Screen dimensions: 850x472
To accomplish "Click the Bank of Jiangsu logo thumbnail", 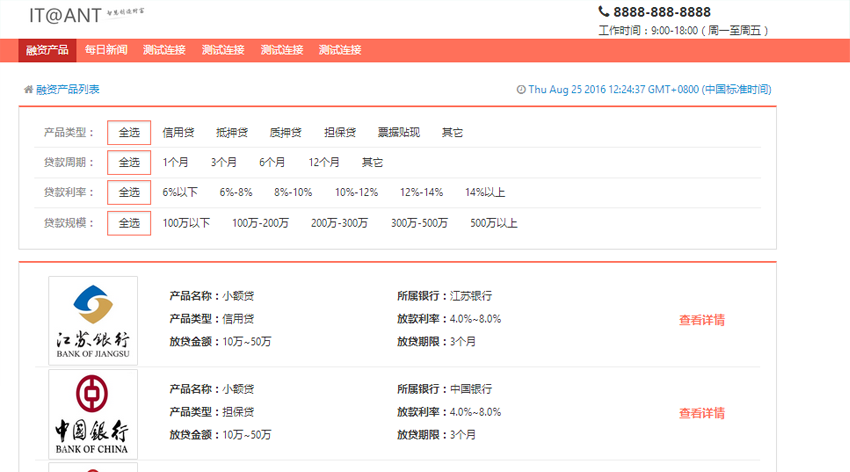I will coord(93,321).
